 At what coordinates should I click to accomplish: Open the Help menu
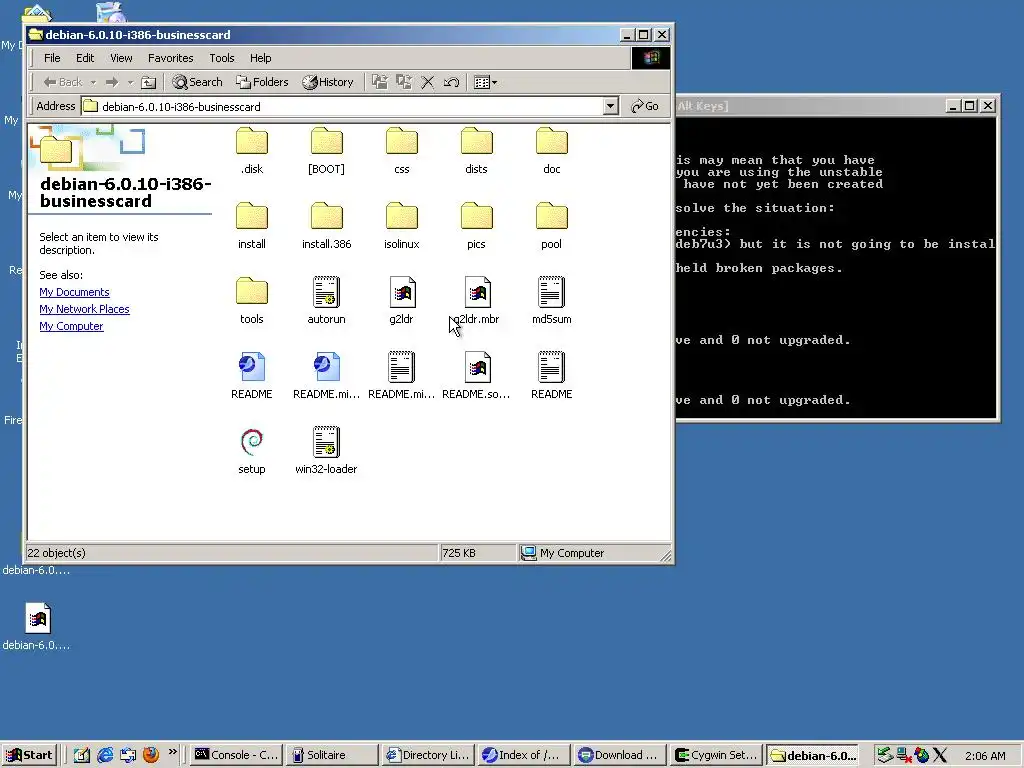[260, 58]
